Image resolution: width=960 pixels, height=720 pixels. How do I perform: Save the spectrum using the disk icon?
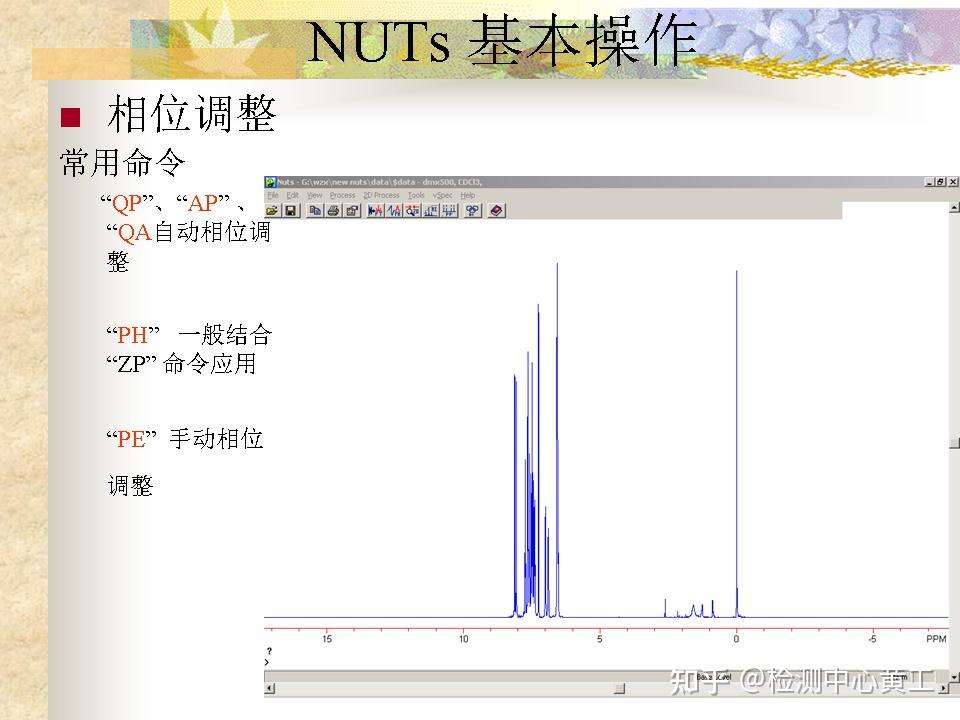(x=290, y=210)
